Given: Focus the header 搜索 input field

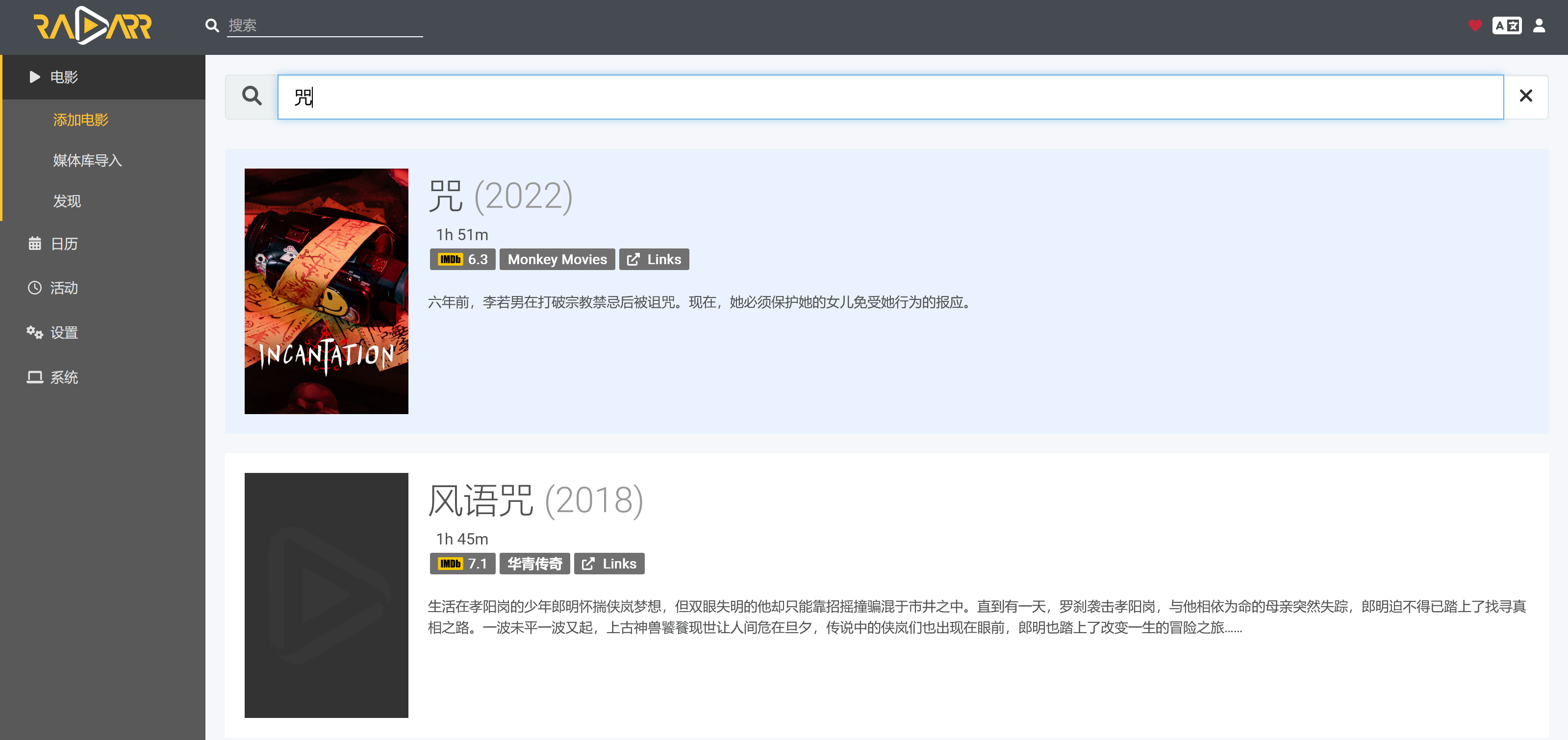Looking at the screenshot, I should pos(325,25).
